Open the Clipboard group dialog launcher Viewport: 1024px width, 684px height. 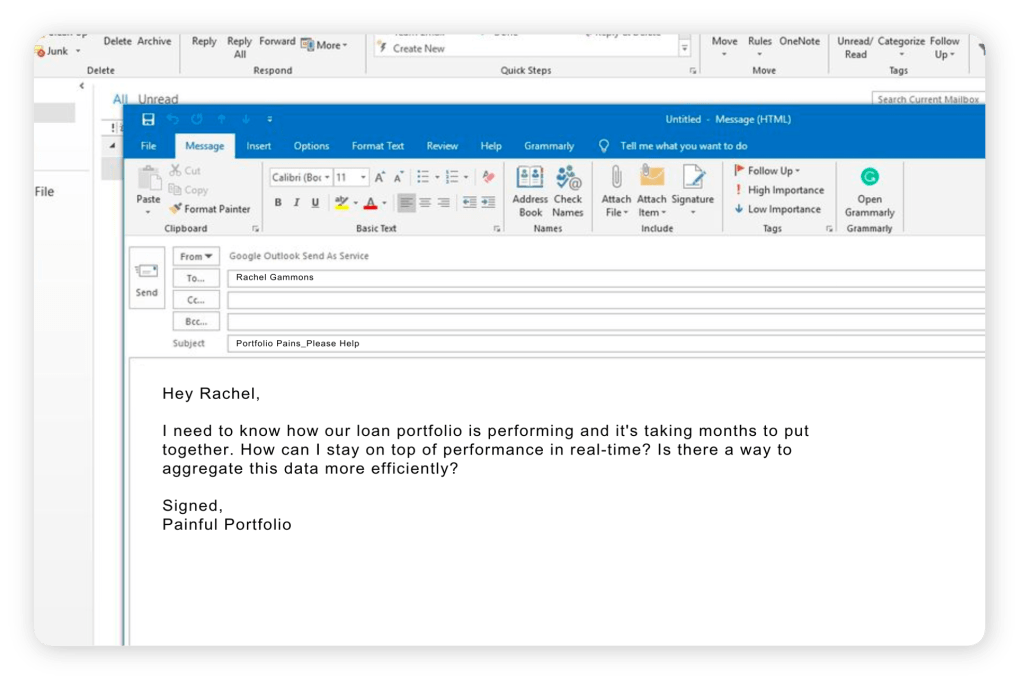(255, 229)
